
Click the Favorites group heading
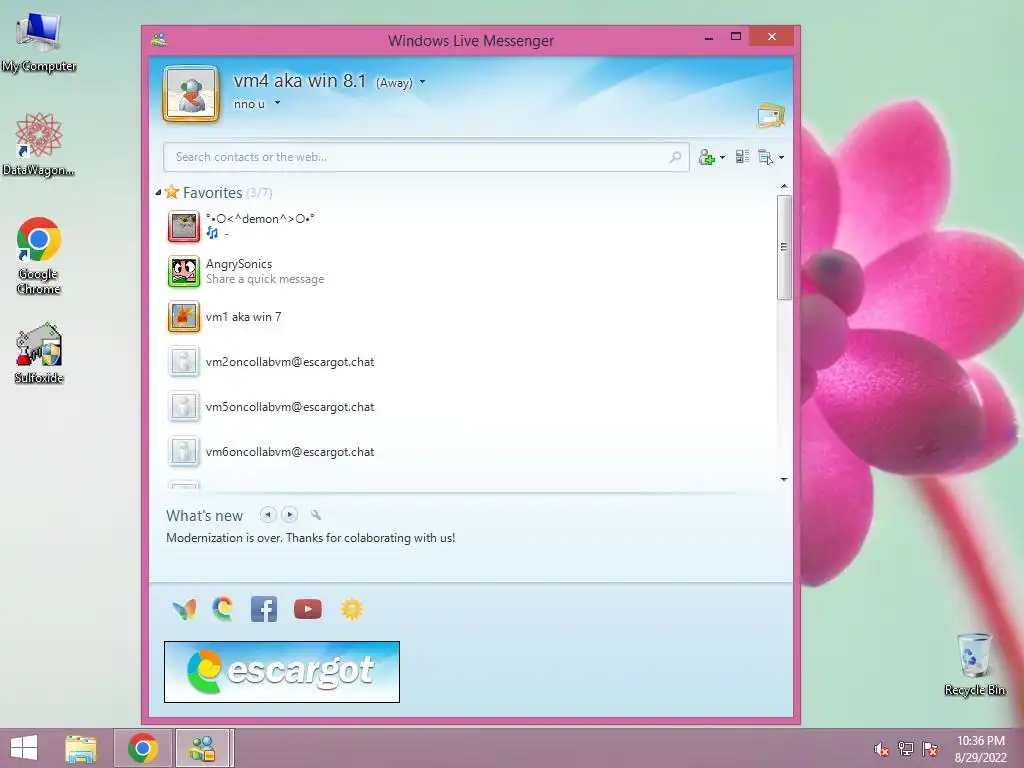[212, 193]
